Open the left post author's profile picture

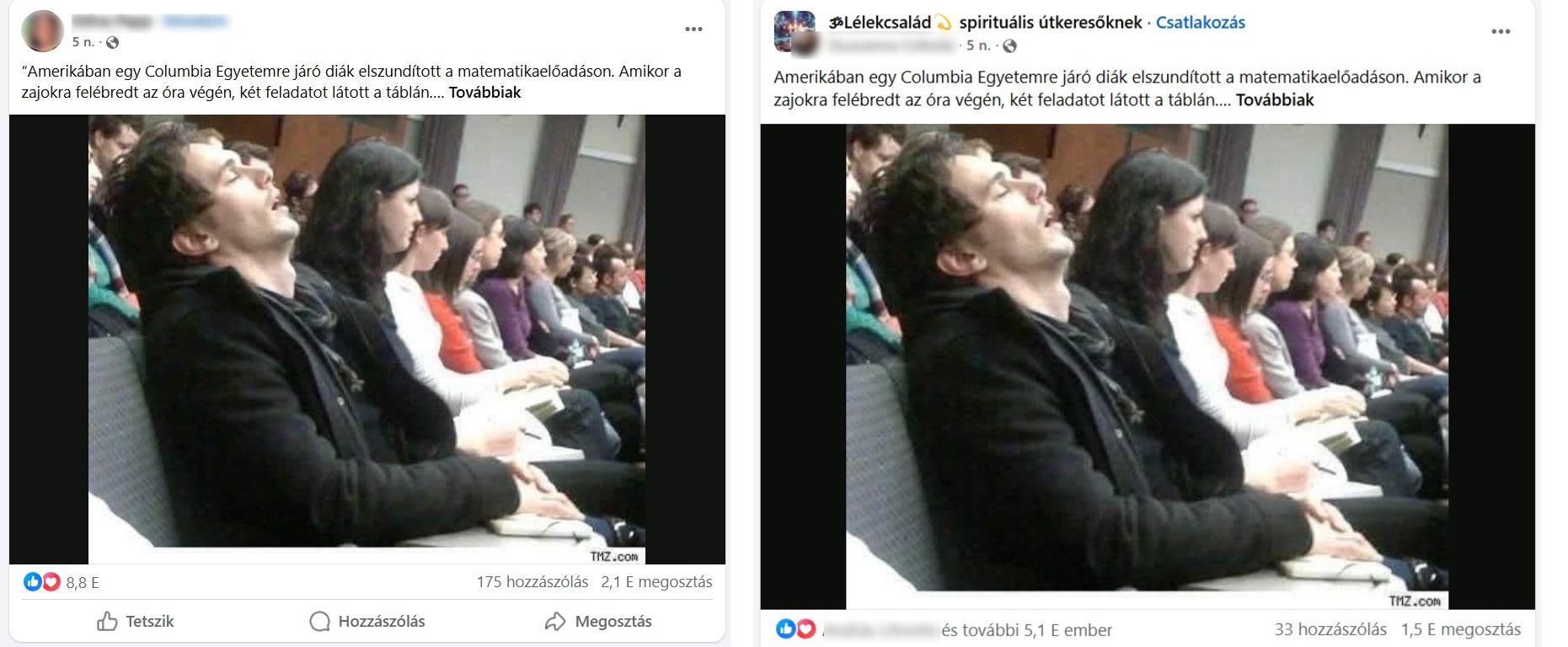tap(42, 31)
